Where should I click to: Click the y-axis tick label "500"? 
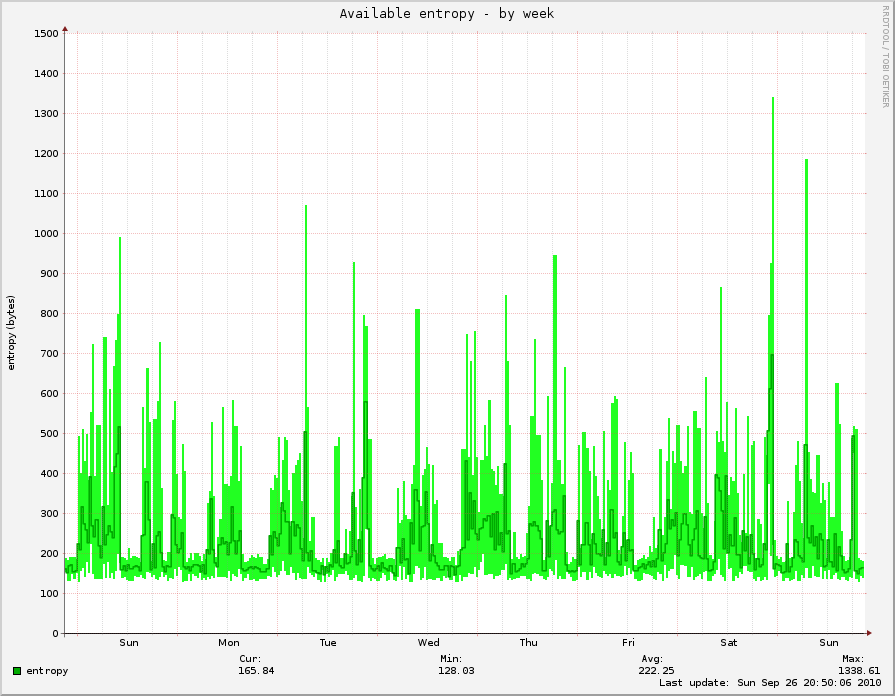49,433
